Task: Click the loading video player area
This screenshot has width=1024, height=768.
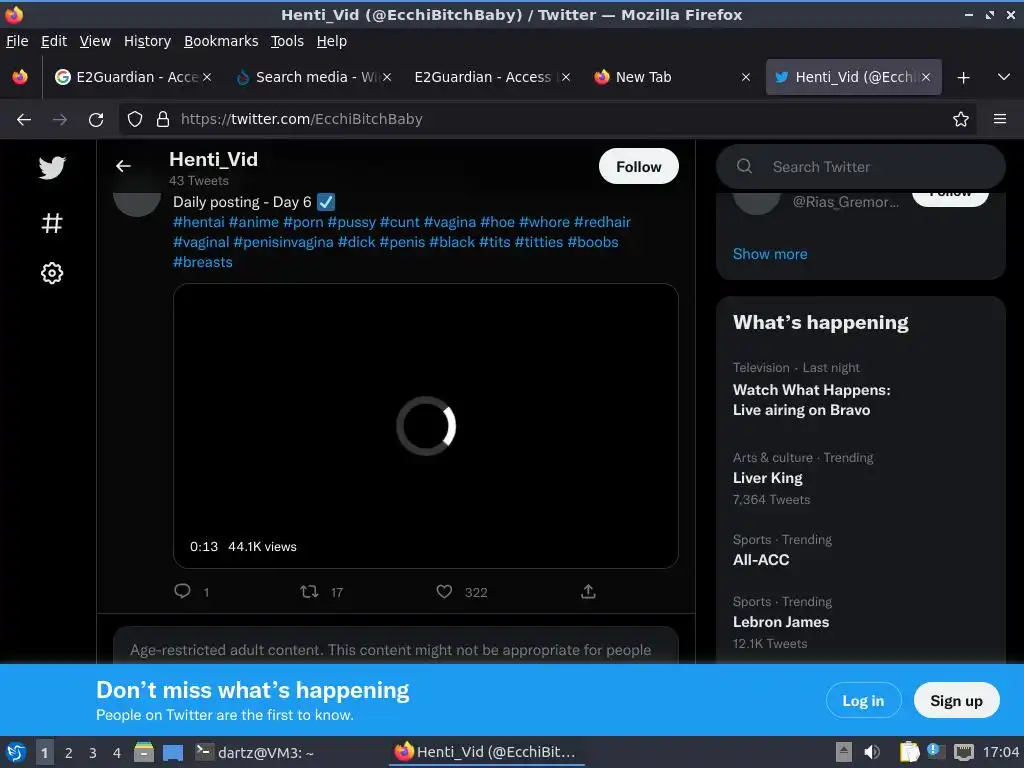Action: pyautogui.click(x=426, y=426)
